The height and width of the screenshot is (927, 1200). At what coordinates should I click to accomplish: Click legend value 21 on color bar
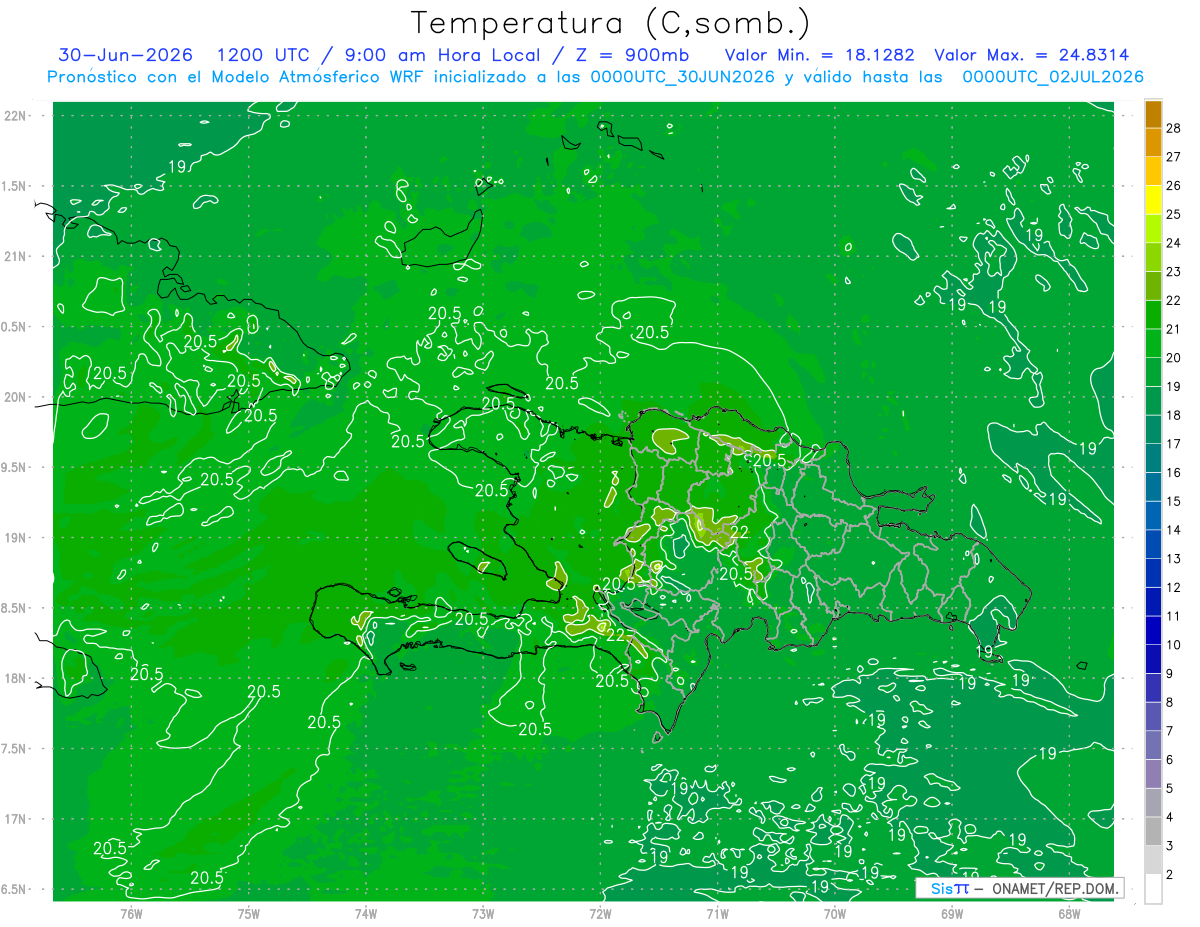click(x=1173, y=329)
